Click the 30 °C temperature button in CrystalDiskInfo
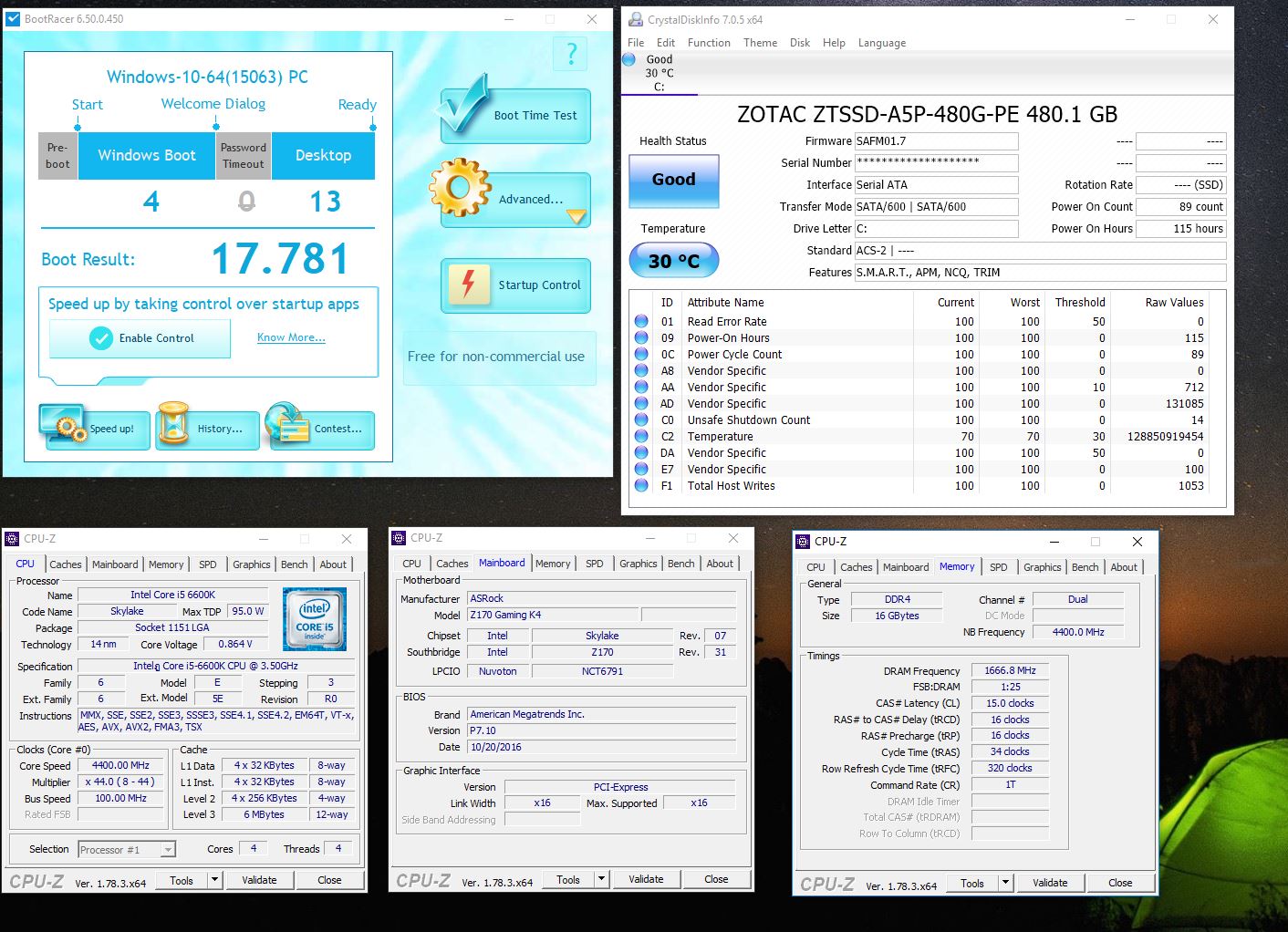This screenshot has height=932, width=1288. click(674, 261)
